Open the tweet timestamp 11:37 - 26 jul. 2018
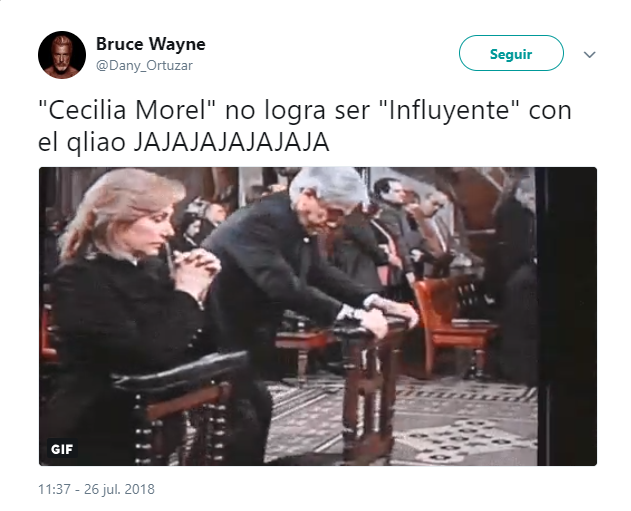 [96, 489]
